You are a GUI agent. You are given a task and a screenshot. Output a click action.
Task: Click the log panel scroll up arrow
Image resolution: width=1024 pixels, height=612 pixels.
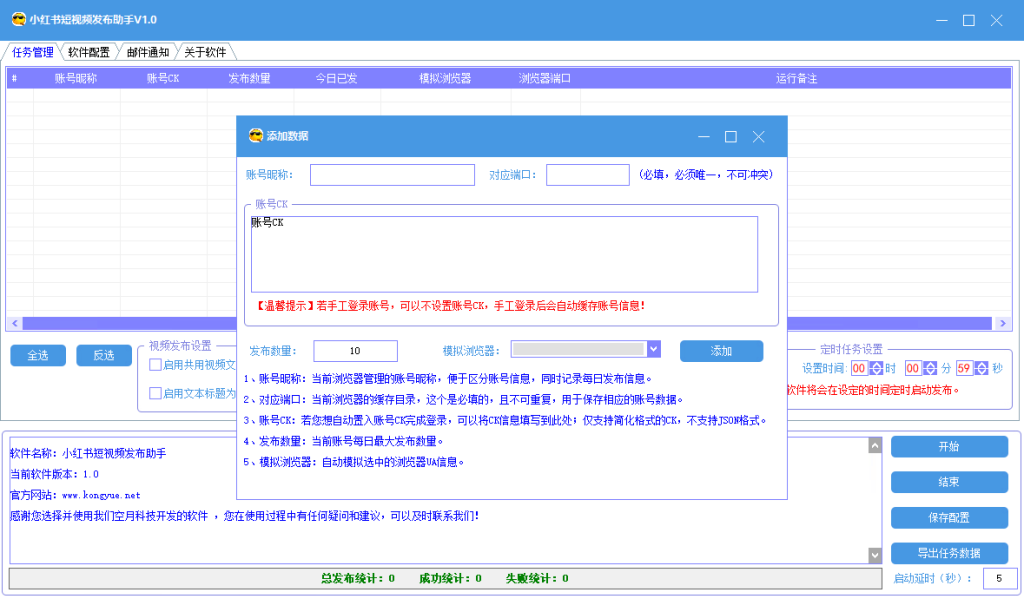click(x=875, y=445)
